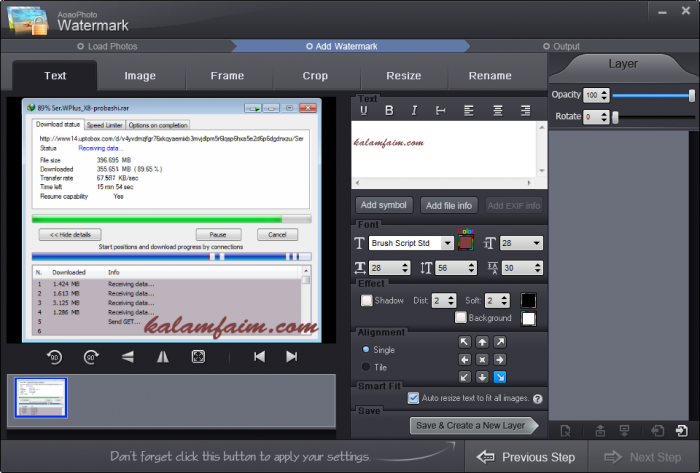Align watermark to middle left

click(465, 360)
